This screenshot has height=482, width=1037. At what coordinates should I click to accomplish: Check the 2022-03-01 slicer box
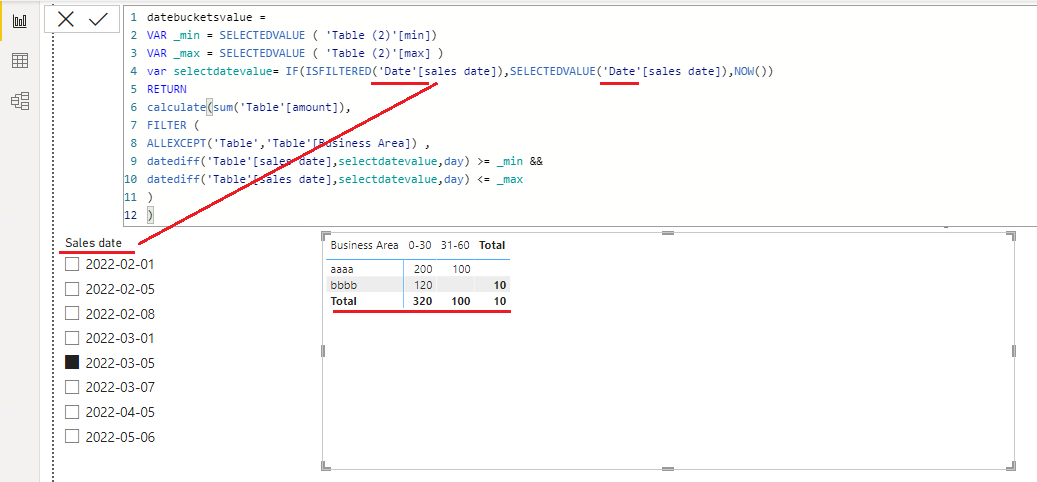pos(72,338)
